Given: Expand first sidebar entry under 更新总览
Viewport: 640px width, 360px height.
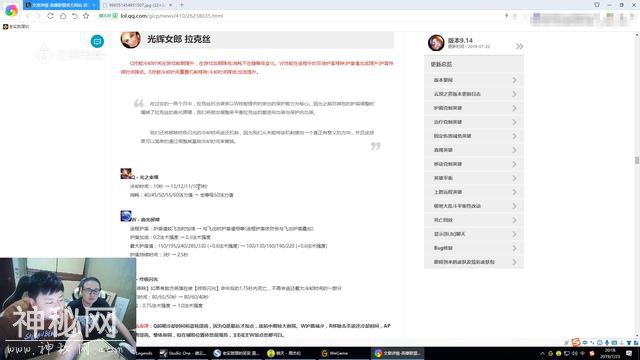Looking at the screenshot, I should point(474,80).
